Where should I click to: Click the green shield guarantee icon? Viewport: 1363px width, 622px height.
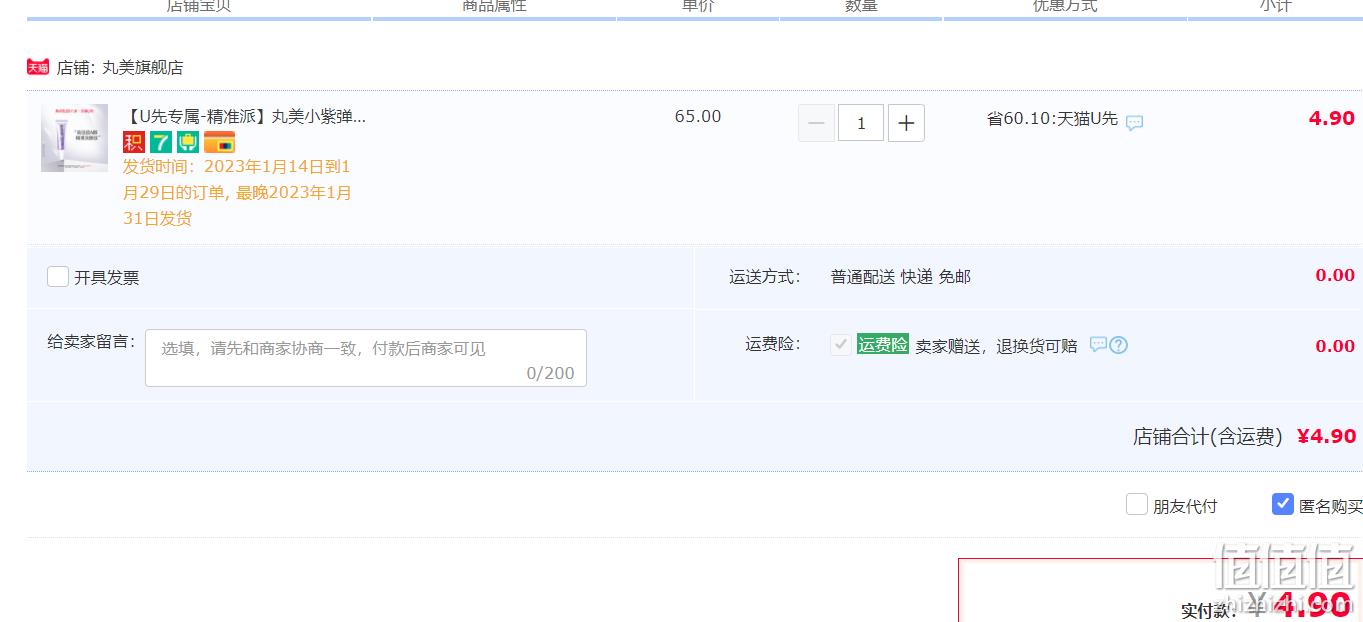(x=188, y=142)
